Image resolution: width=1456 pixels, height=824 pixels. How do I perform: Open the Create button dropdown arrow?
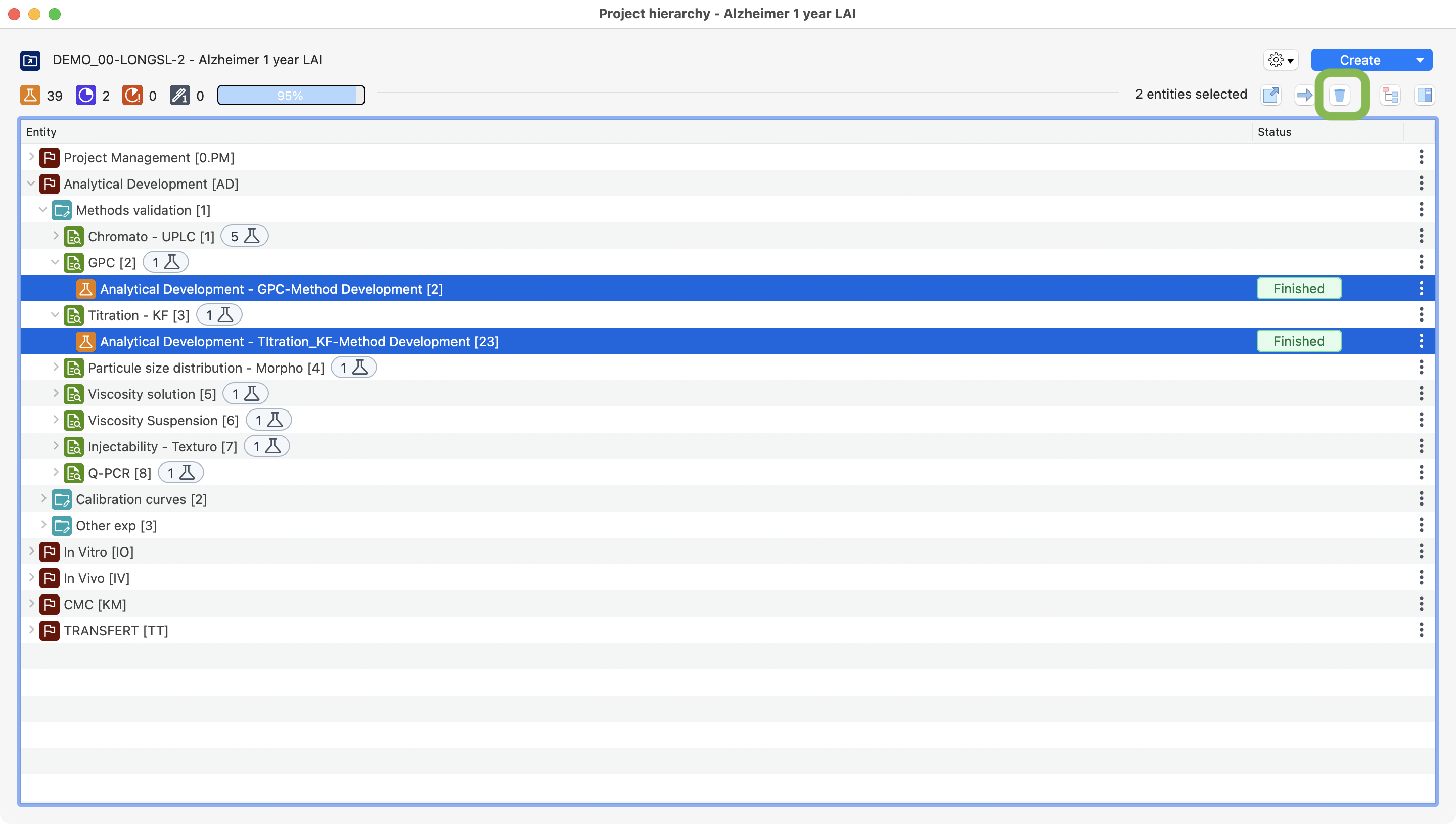click(1420, 60)
